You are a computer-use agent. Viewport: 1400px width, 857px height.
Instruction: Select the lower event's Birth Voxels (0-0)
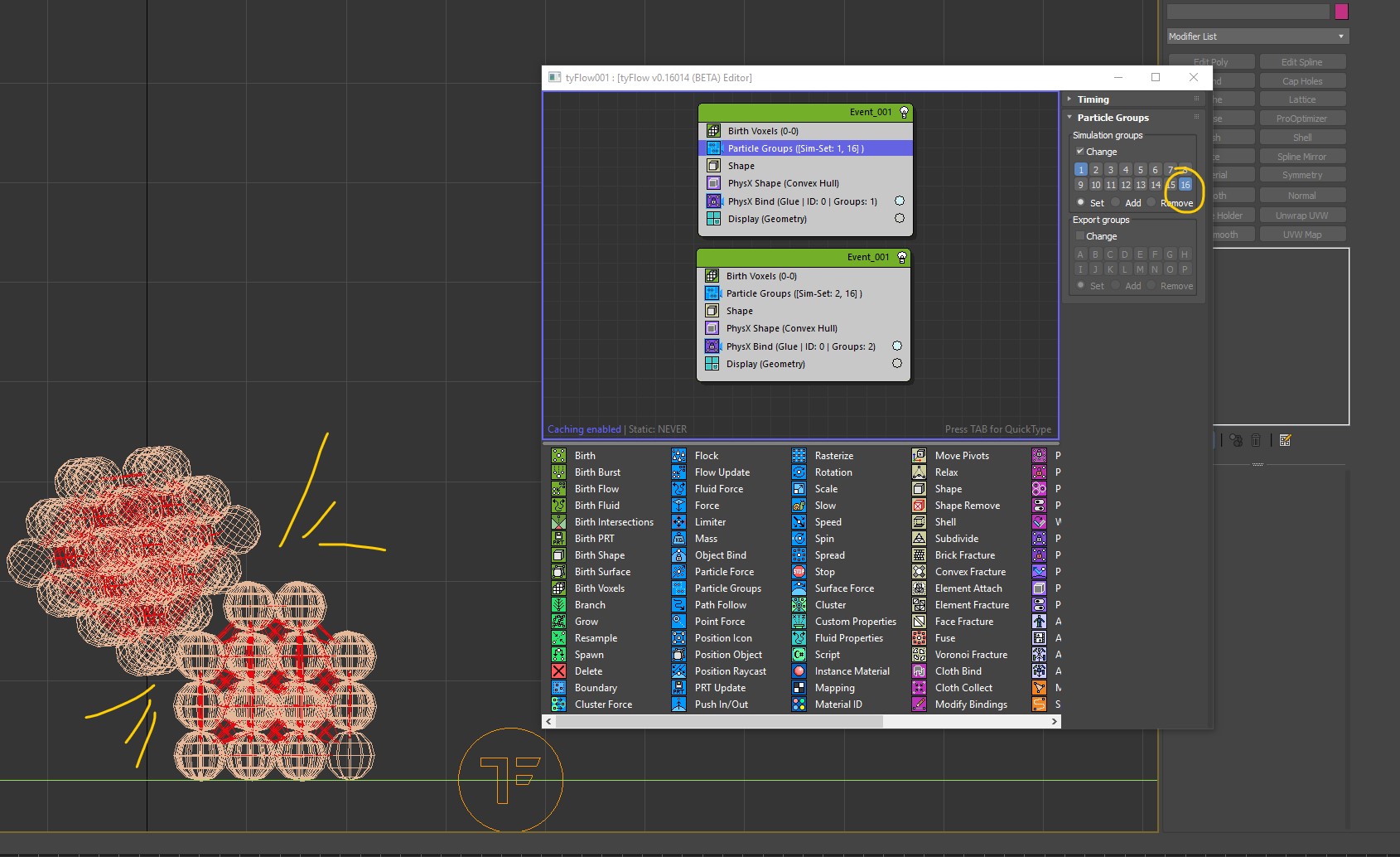tap(804, 276)
